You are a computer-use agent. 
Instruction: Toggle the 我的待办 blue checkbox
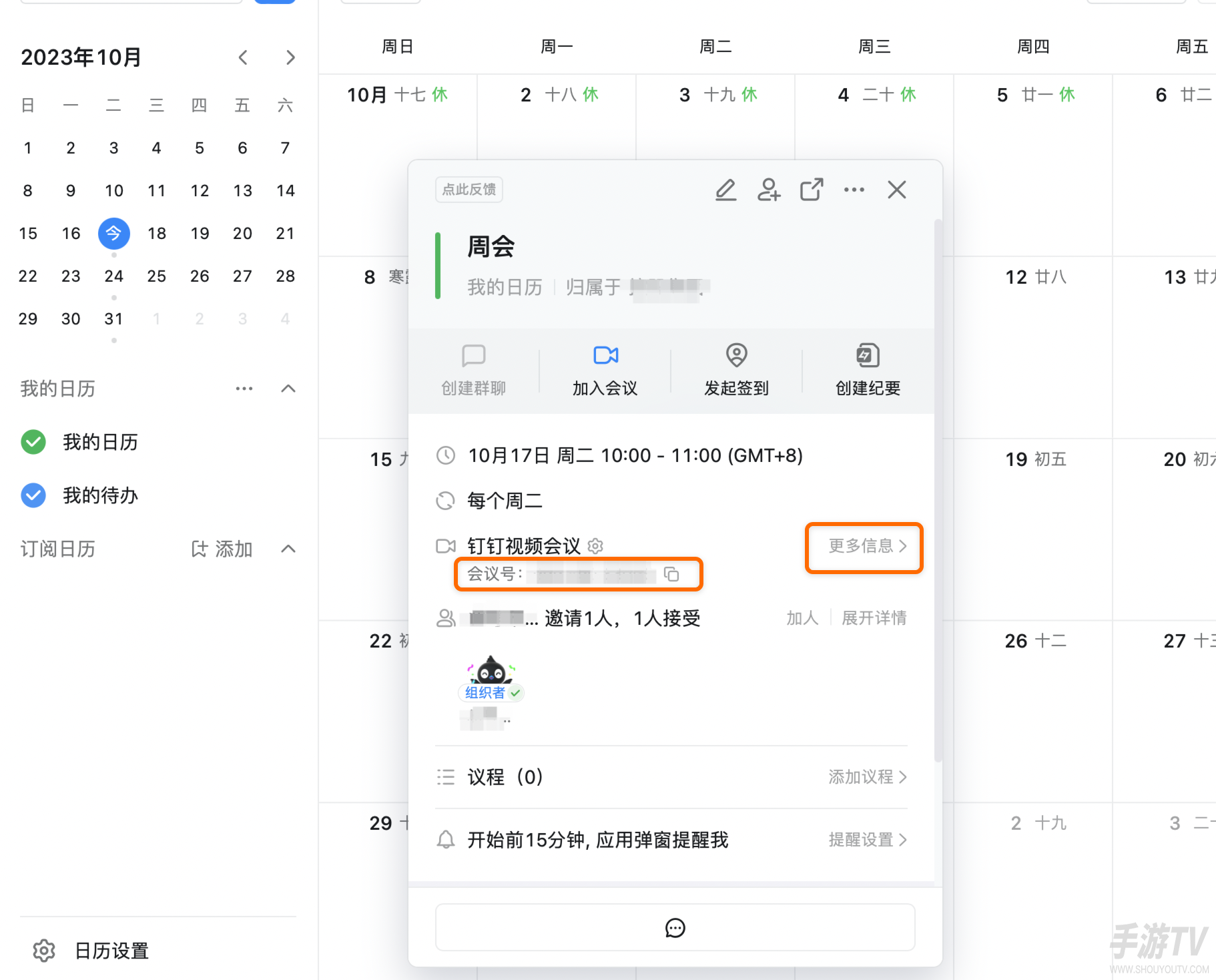(x=33, y=495)
